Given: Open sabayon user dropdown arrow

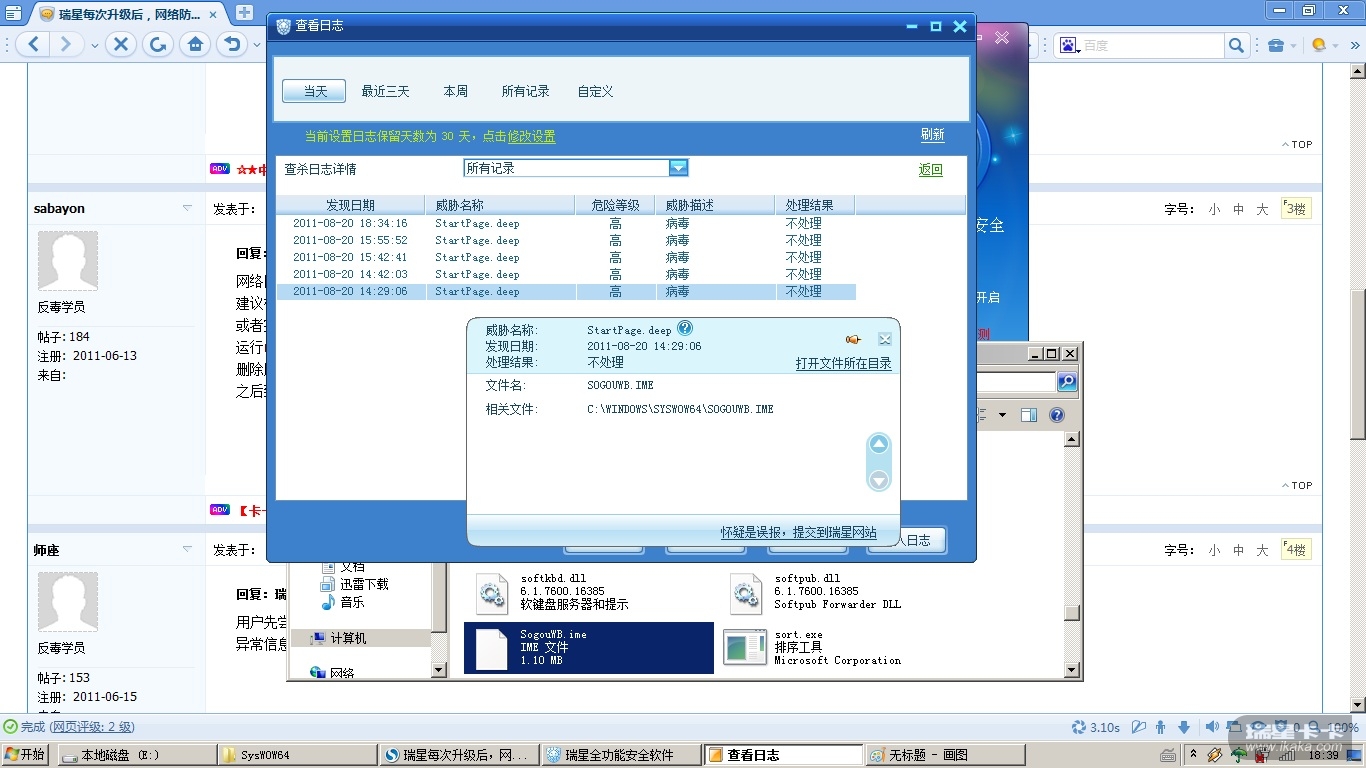Looking at the screenshot, I should [187, 208].
